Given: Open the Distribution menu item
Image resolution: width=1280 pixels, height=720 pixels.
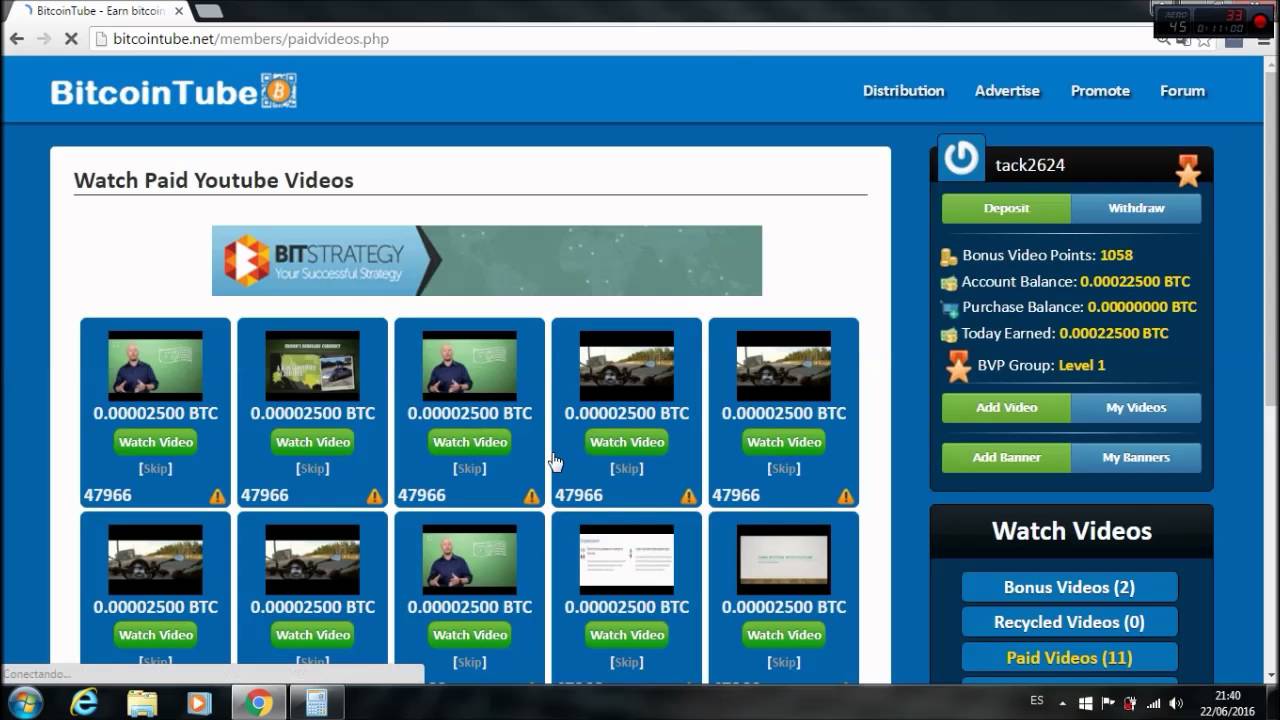Looking at the screenshot, I should pos(904,90).
